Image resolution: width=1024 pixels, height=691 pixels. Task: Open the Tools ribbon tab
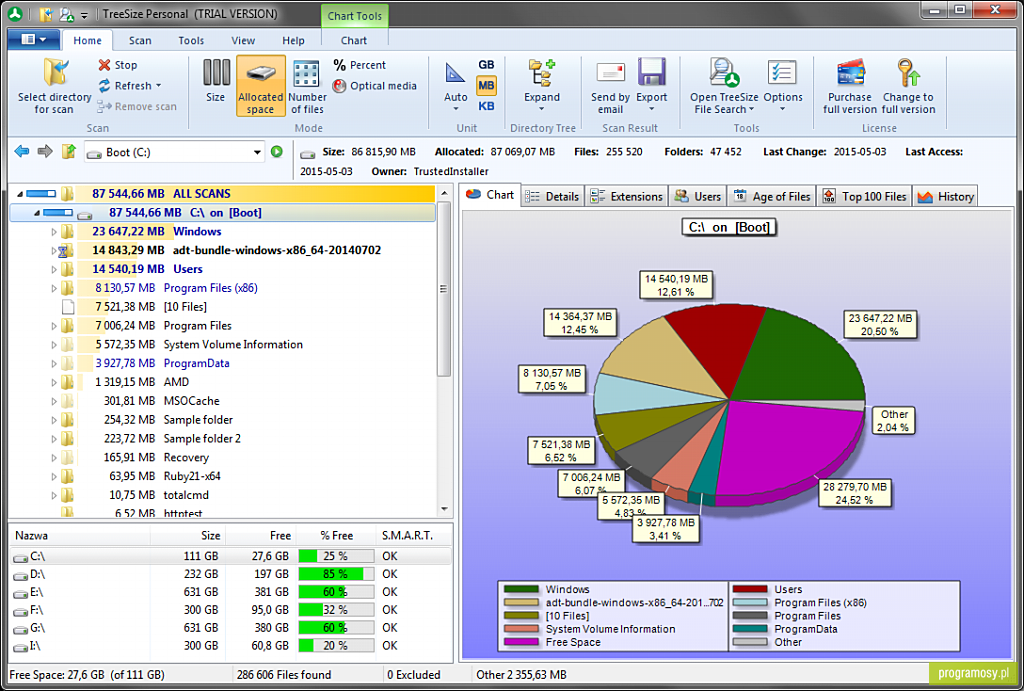click(x=191, y=40)
